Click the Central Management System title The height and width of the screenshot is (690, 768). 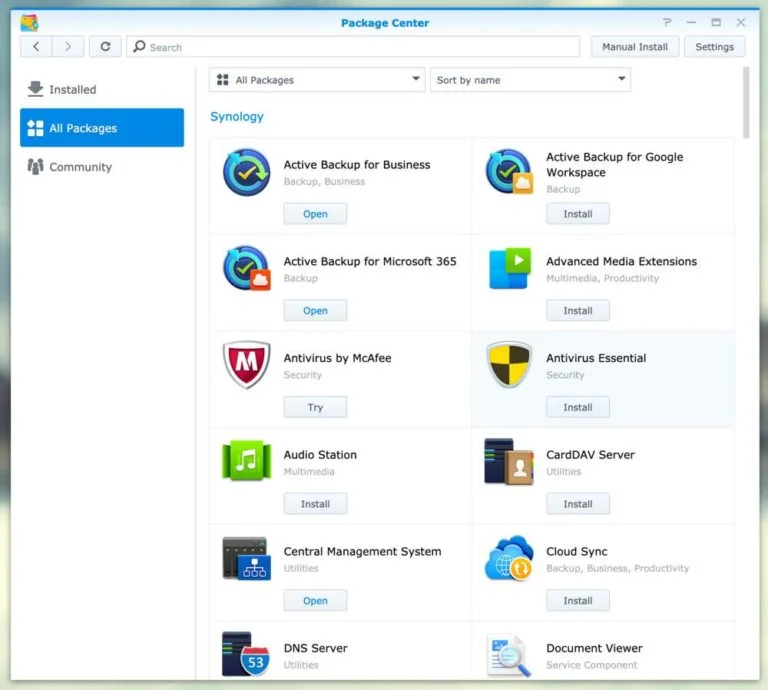pos(362,551)
